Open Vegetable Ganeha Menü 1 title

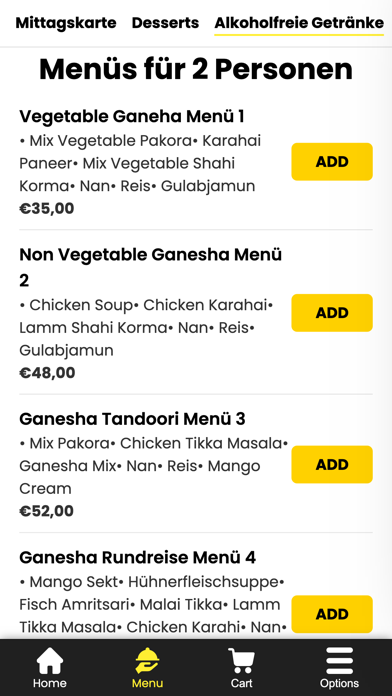tap(132, 116)
